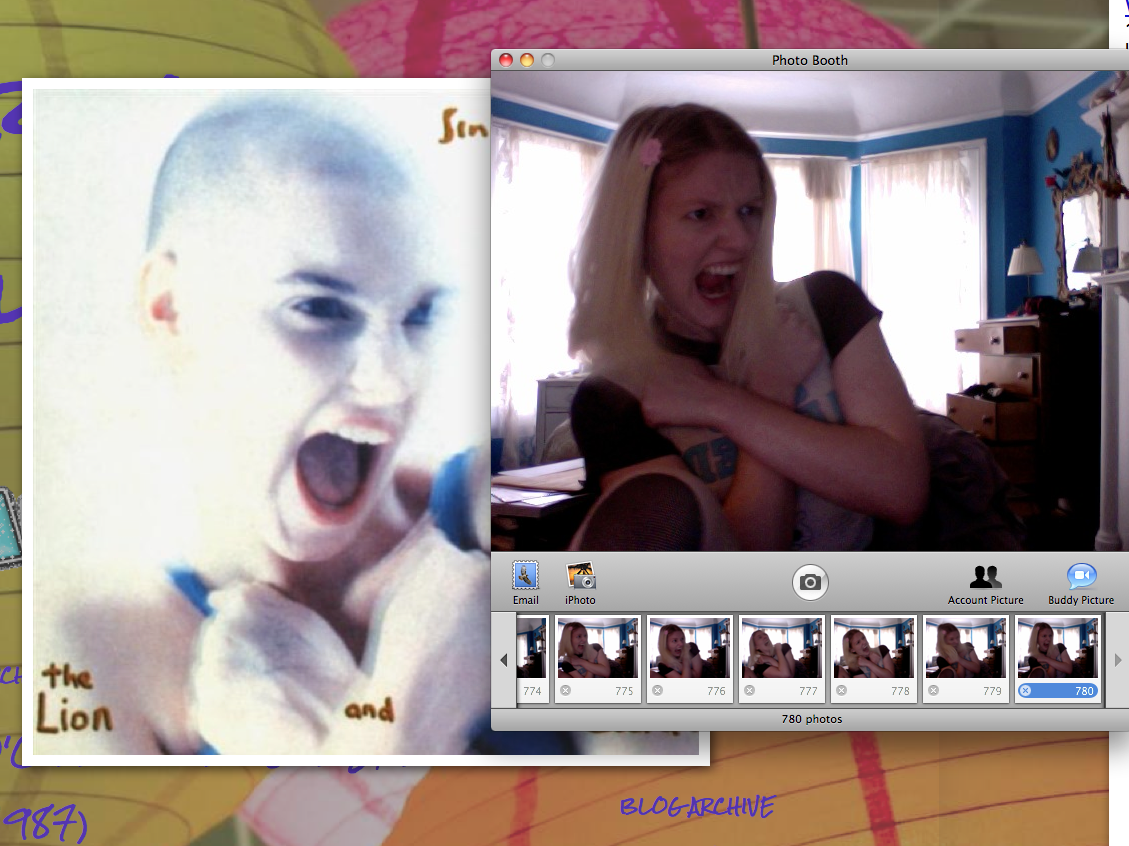The width and height of the screenshot is (1129, 846).
Task: Close the Photo Booth window
Action: click(x=506, y=60)
